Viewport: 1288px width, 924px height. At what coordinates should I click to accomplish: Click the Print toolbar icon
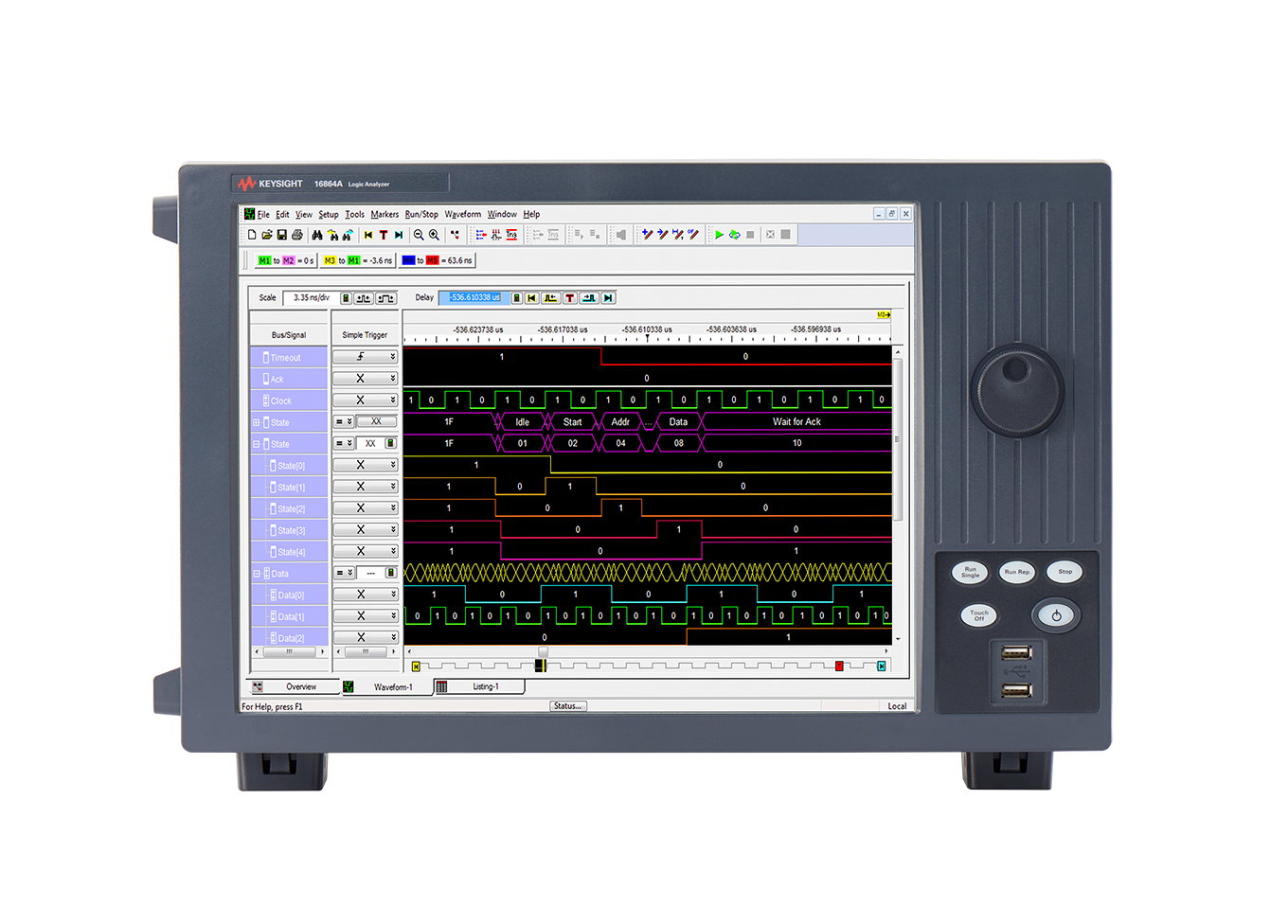click(299, 234)
